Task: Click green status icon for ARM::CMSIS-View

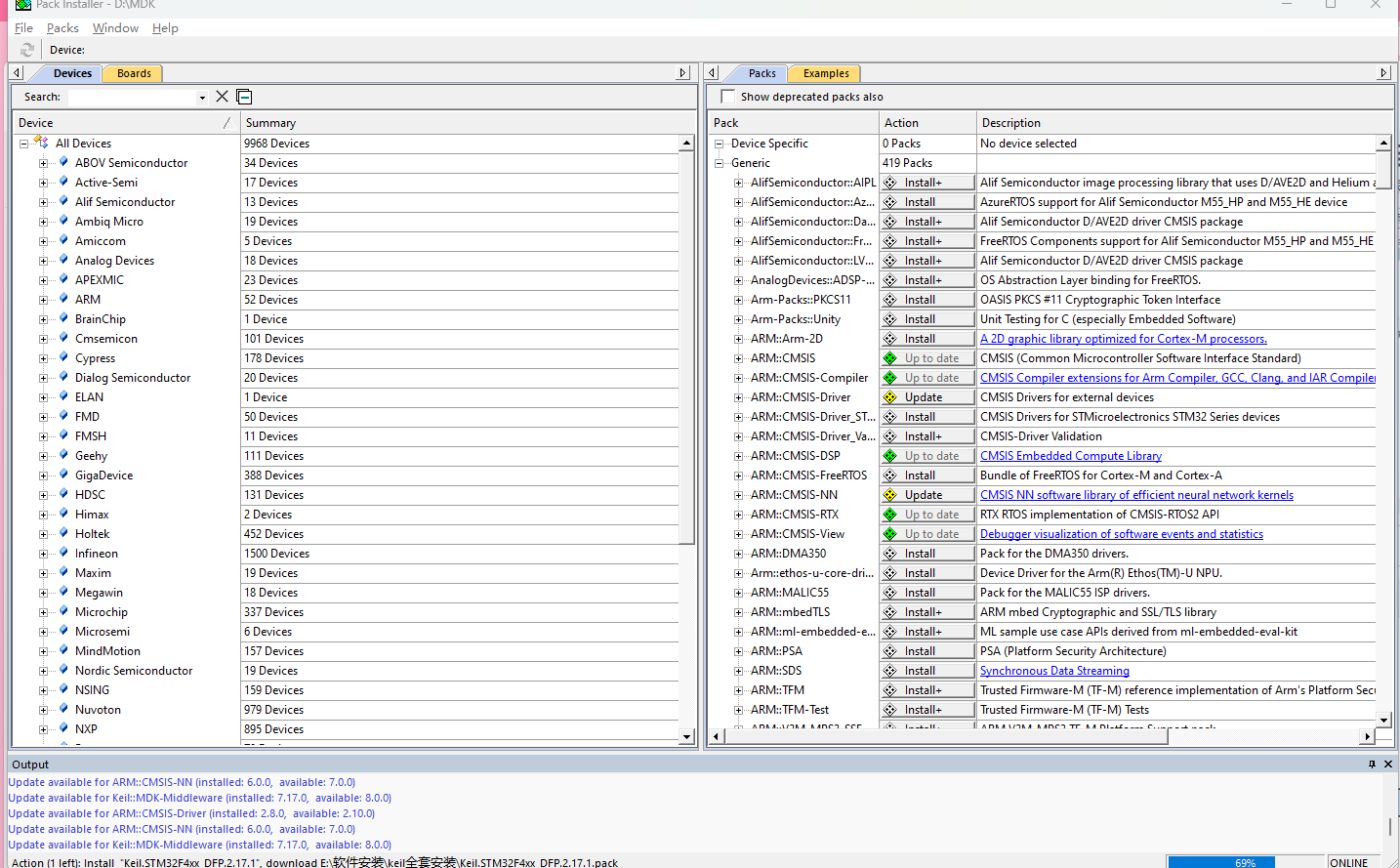Action: point(890,534)
